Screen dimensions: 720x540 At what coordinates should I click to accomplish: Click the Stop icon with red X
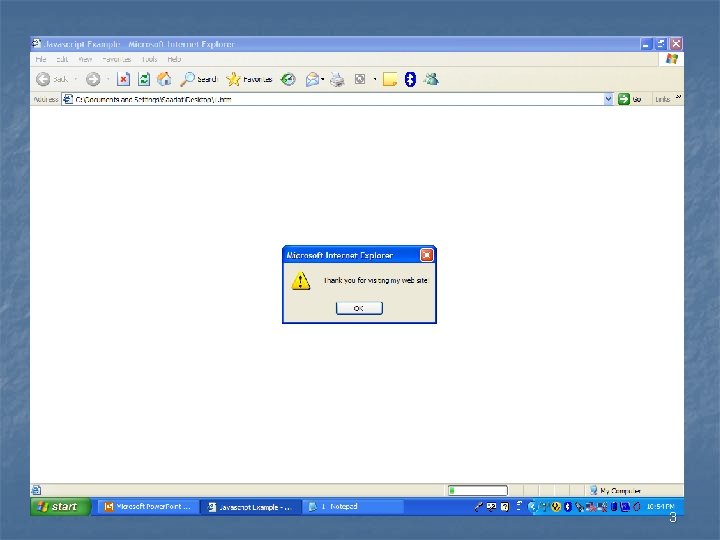coord(123,79)
